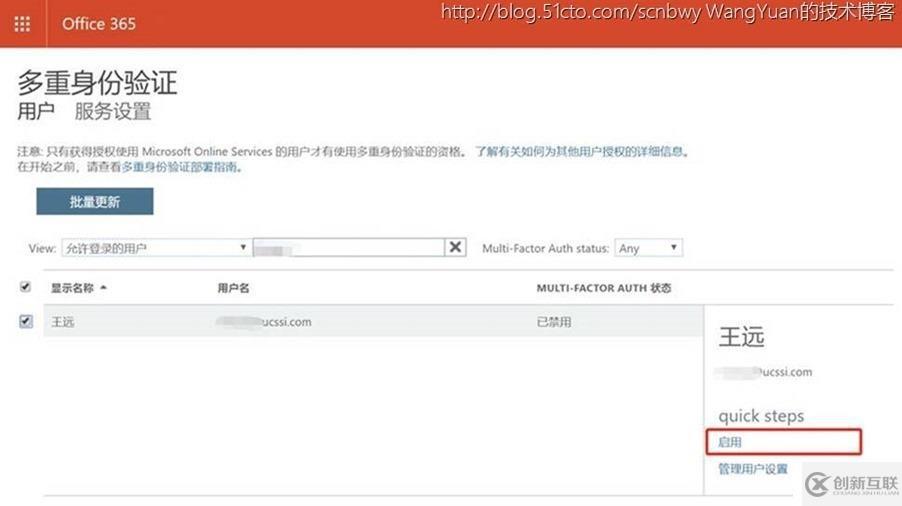Screen dimensions: 902x506
Task: Switch to the 服务设置 tab
Action: point(113,111)
